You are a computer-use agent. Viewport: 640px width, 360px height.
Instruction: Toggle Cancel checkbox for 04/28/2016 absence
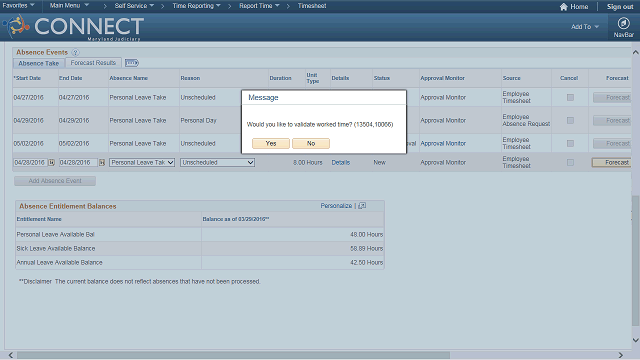(570, 162)
